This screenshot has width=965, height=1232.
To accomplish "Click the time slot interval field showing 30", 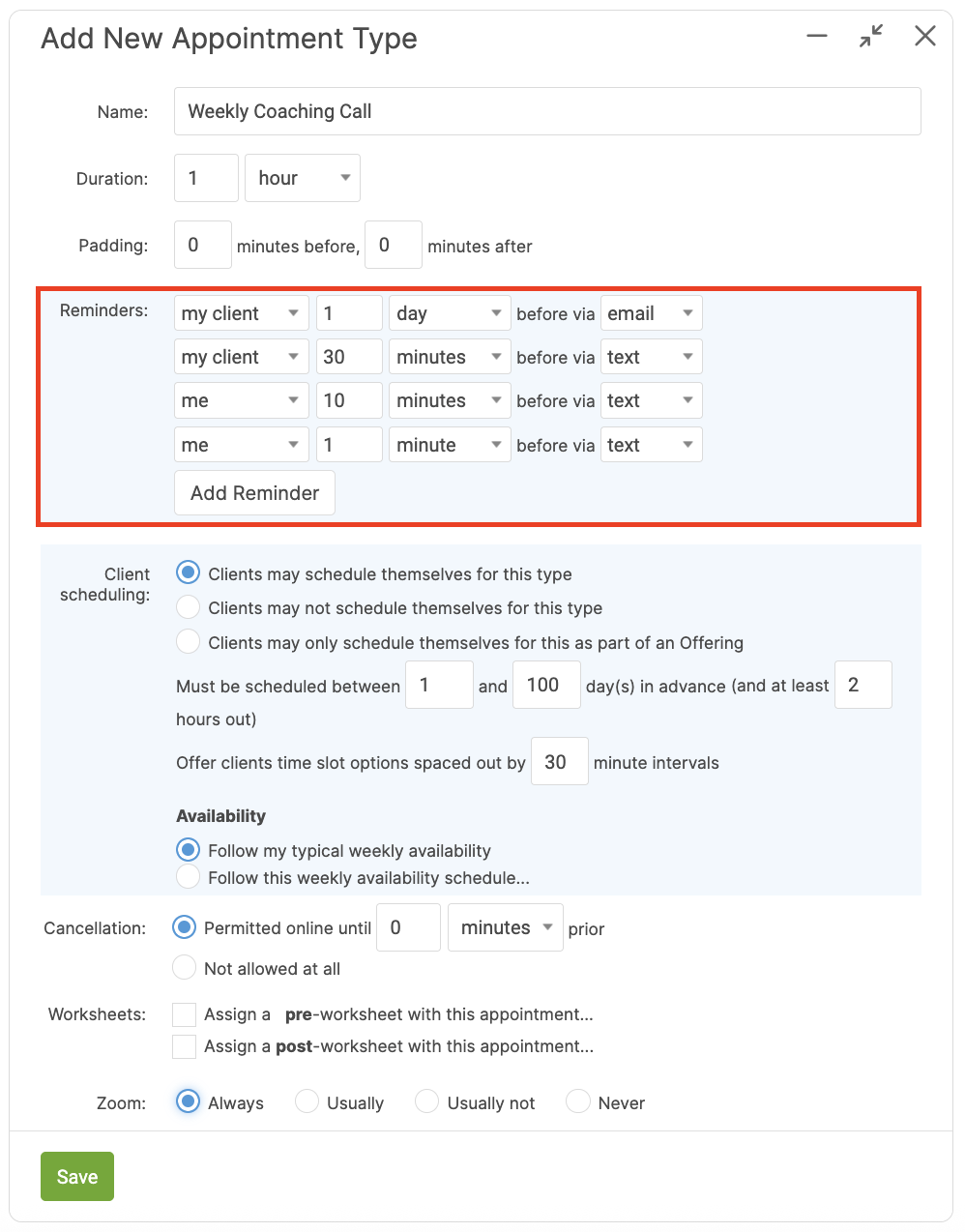I will point(559,762).
